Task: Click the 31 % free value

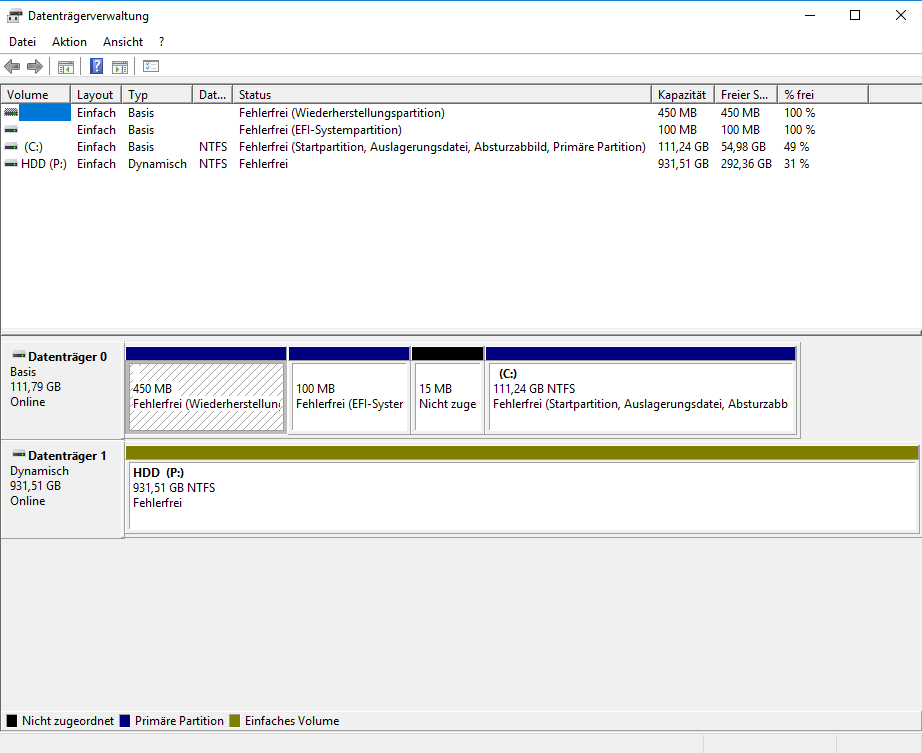Action: coord(796,164)
